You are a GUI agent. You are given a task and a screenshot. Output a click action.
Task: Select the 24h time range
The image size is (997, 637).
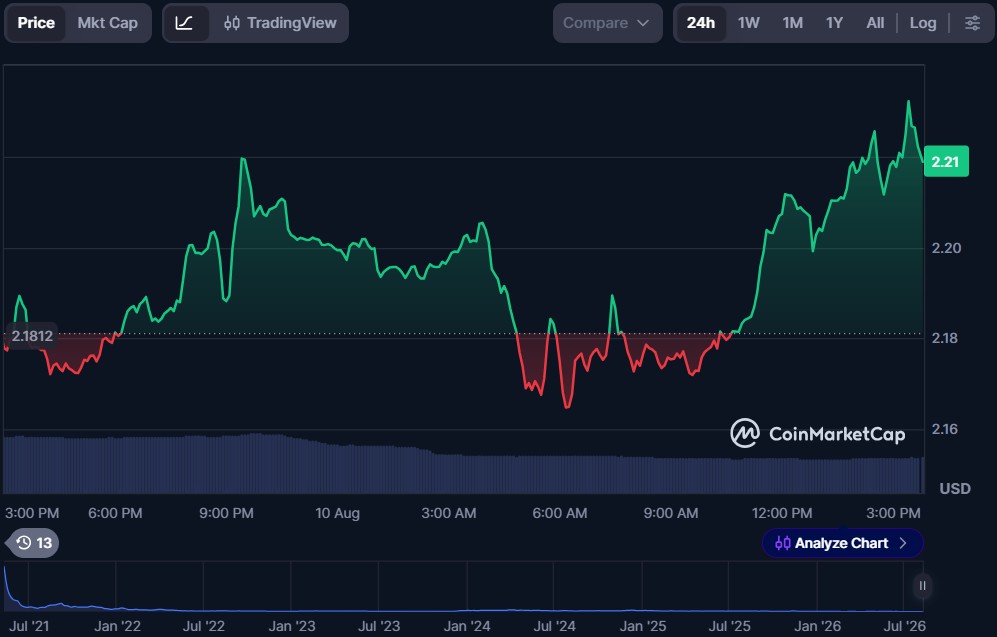(x=700, y=23)
